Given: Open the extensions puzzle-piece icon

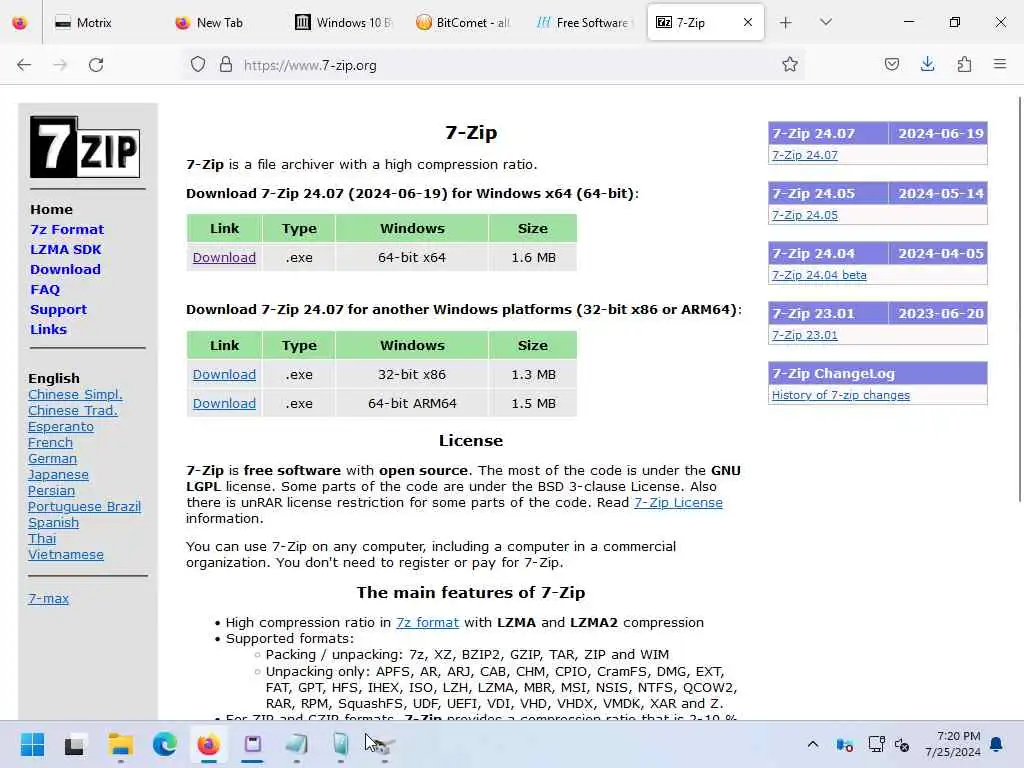Looking at the screenshot, I should pyautogui.click(x=964, y=64).
